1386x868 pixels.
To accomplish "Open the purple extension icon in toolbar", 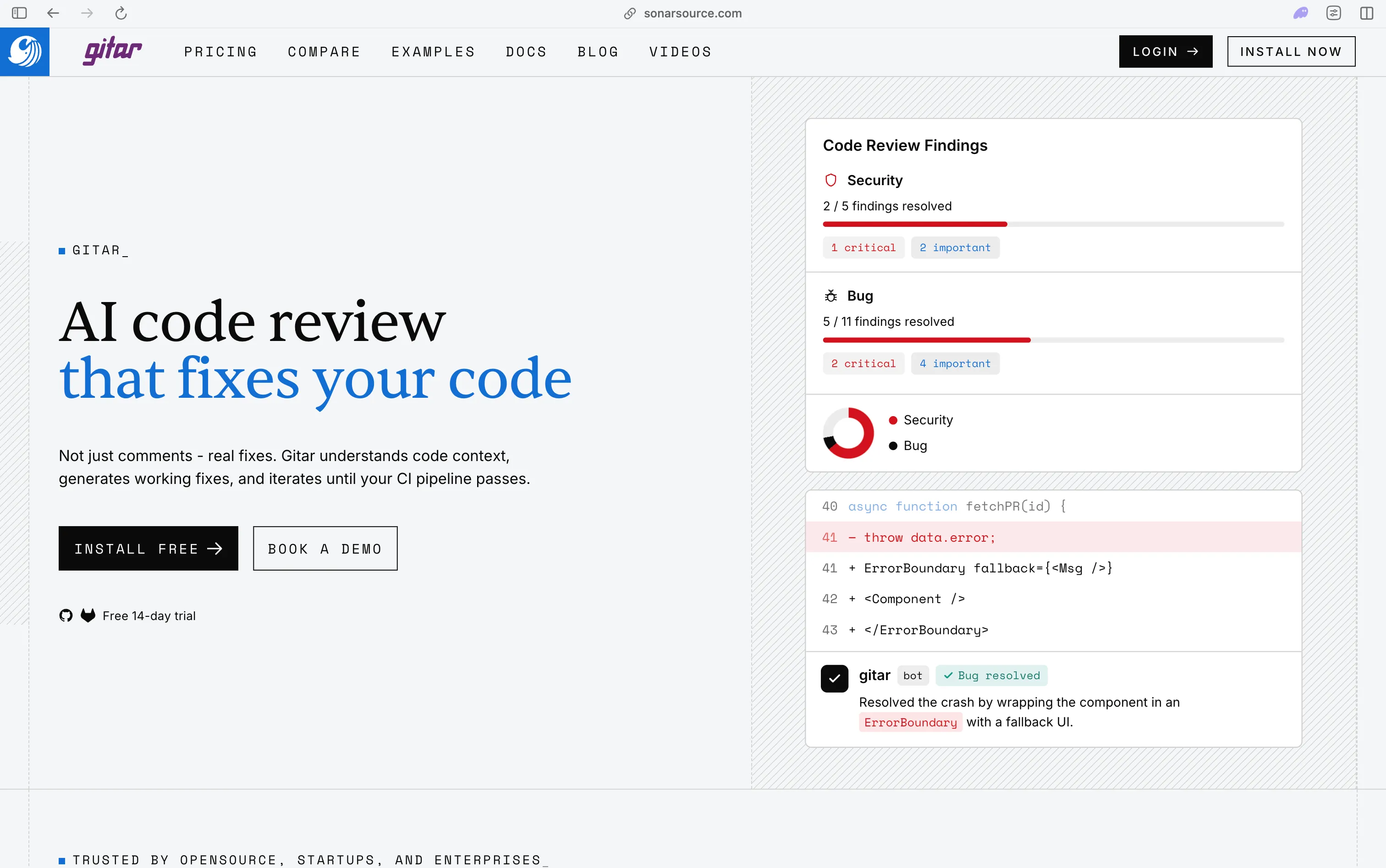I will pos(1300,13).
